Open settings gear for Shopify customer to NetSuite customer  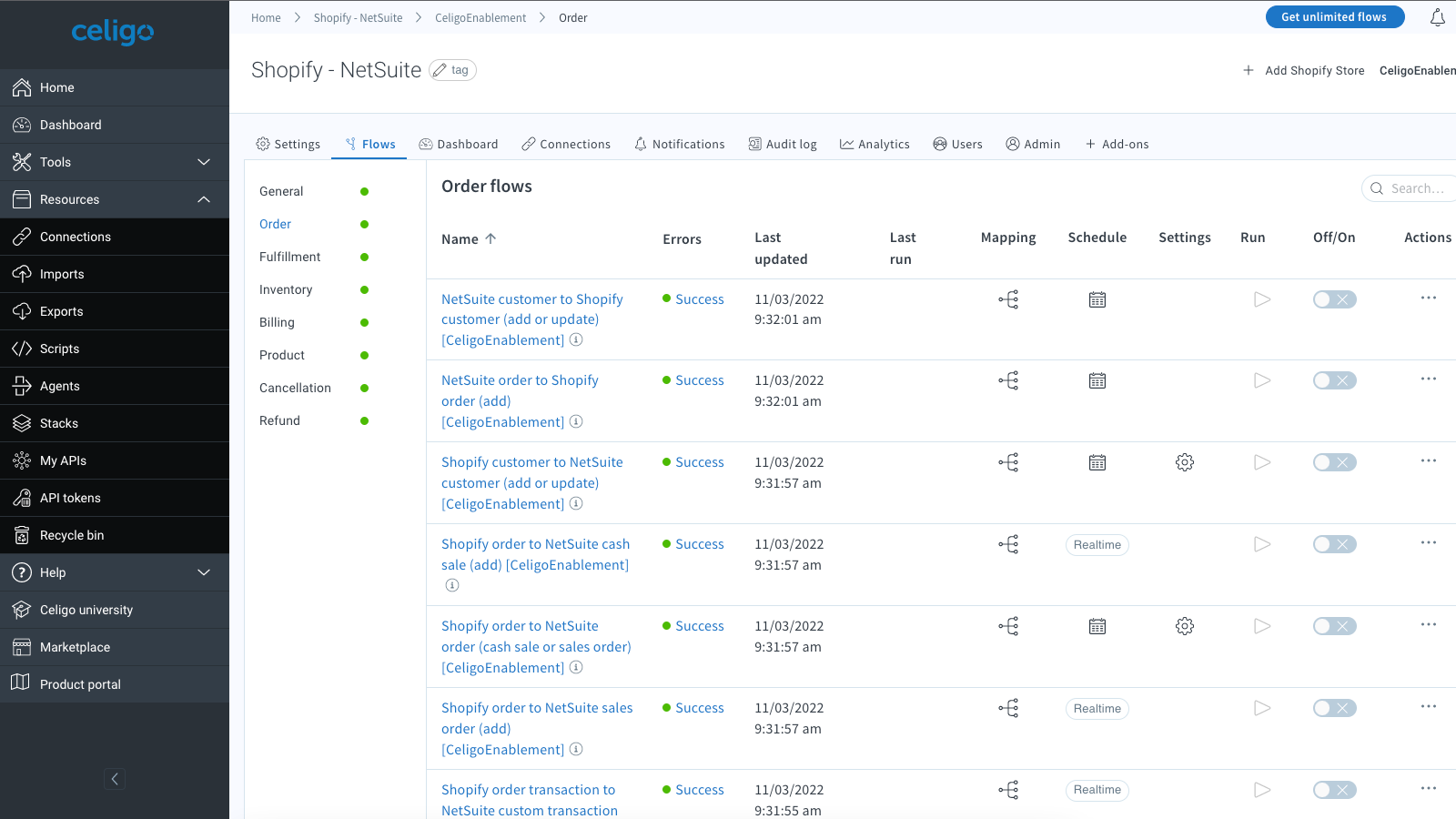click(1185, 462)
